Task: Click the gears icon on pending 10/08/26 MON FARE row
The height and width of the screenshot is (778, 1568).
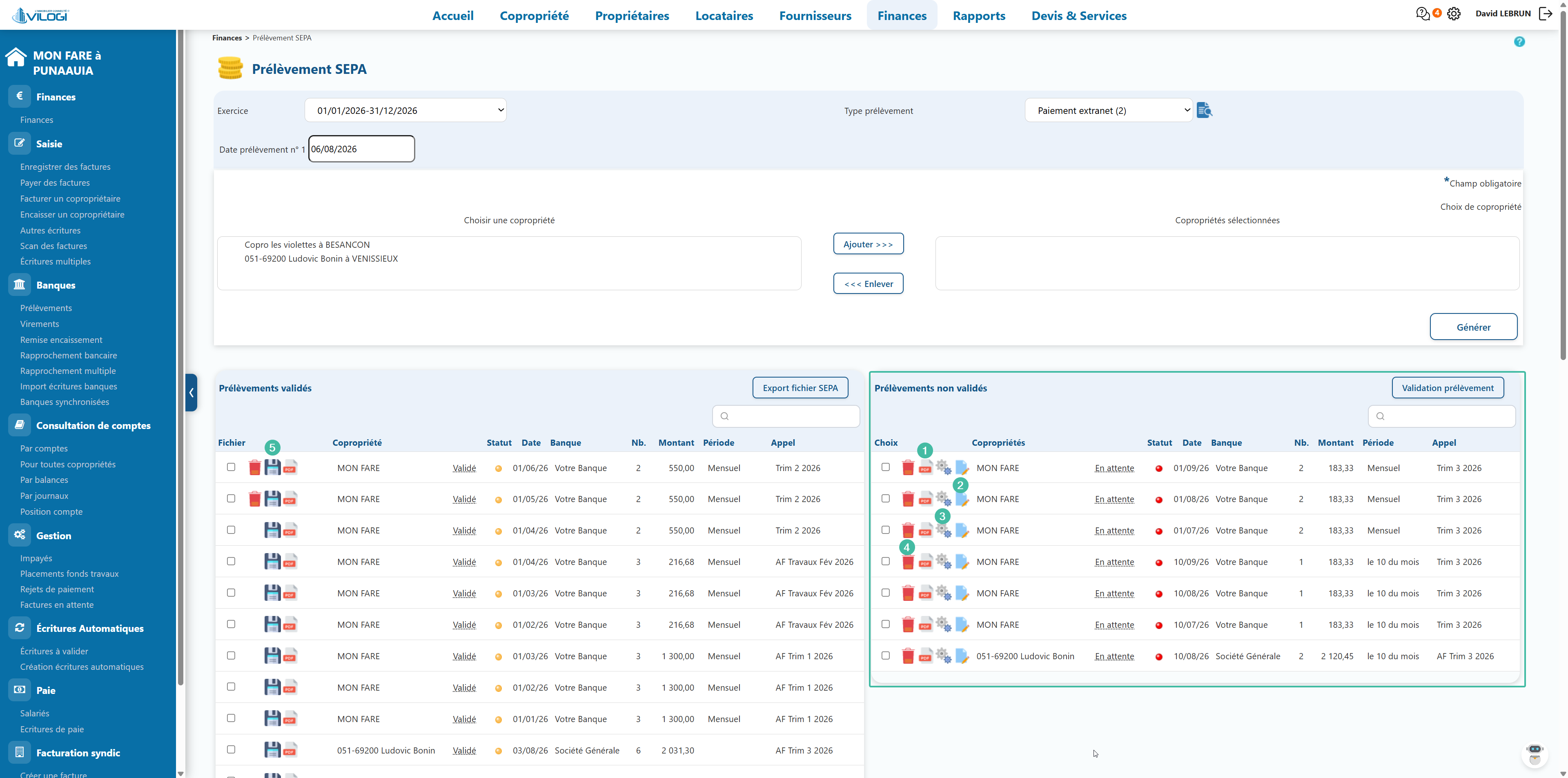Action: tap(944, 593)
